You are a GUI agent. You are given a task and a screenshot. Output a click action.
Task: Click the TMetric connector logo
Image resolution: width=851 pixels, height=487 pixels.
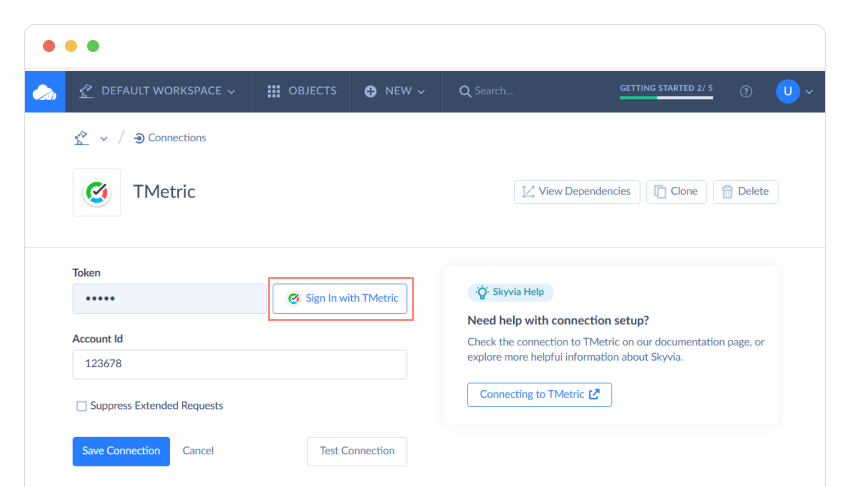point(97,192)
